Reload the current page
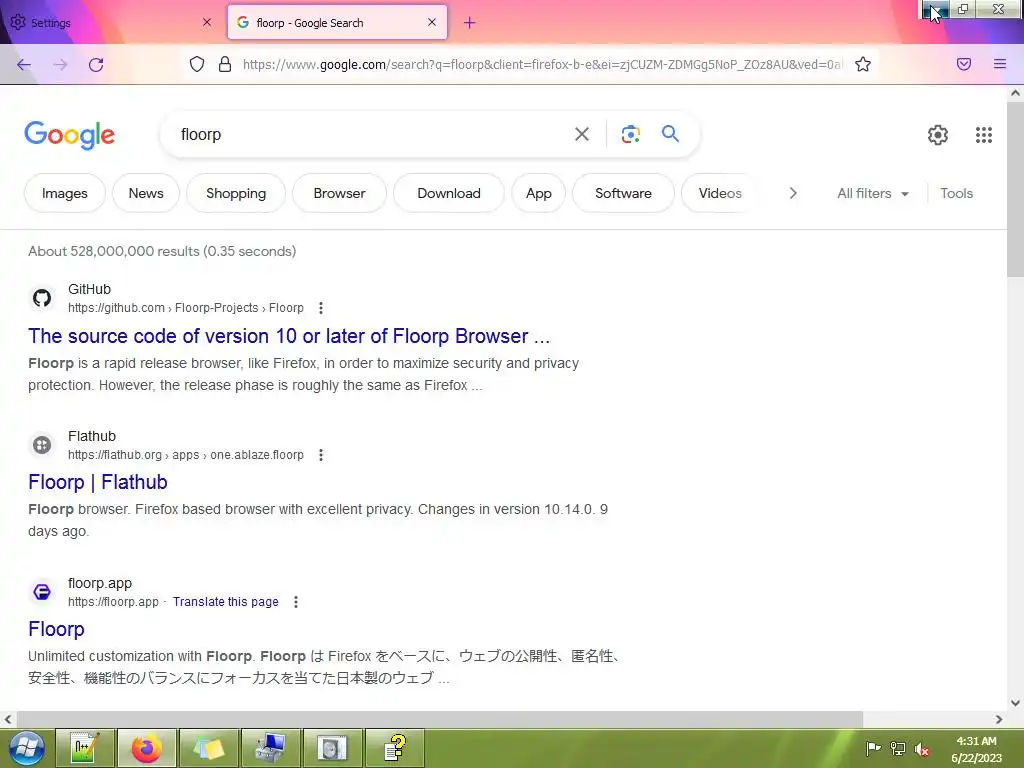The image size is (1024, 768). [x=96, y=64]
